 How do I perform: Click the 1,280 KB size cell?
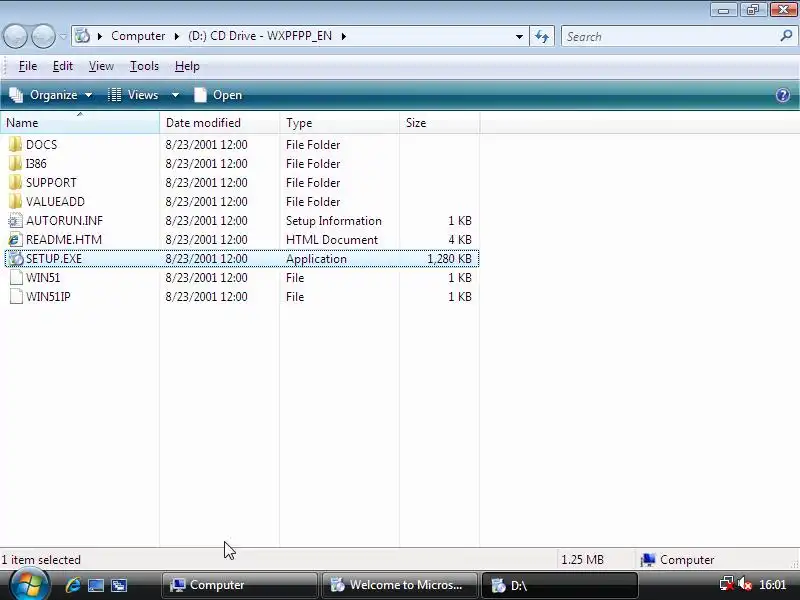click(x=449, y=259)
